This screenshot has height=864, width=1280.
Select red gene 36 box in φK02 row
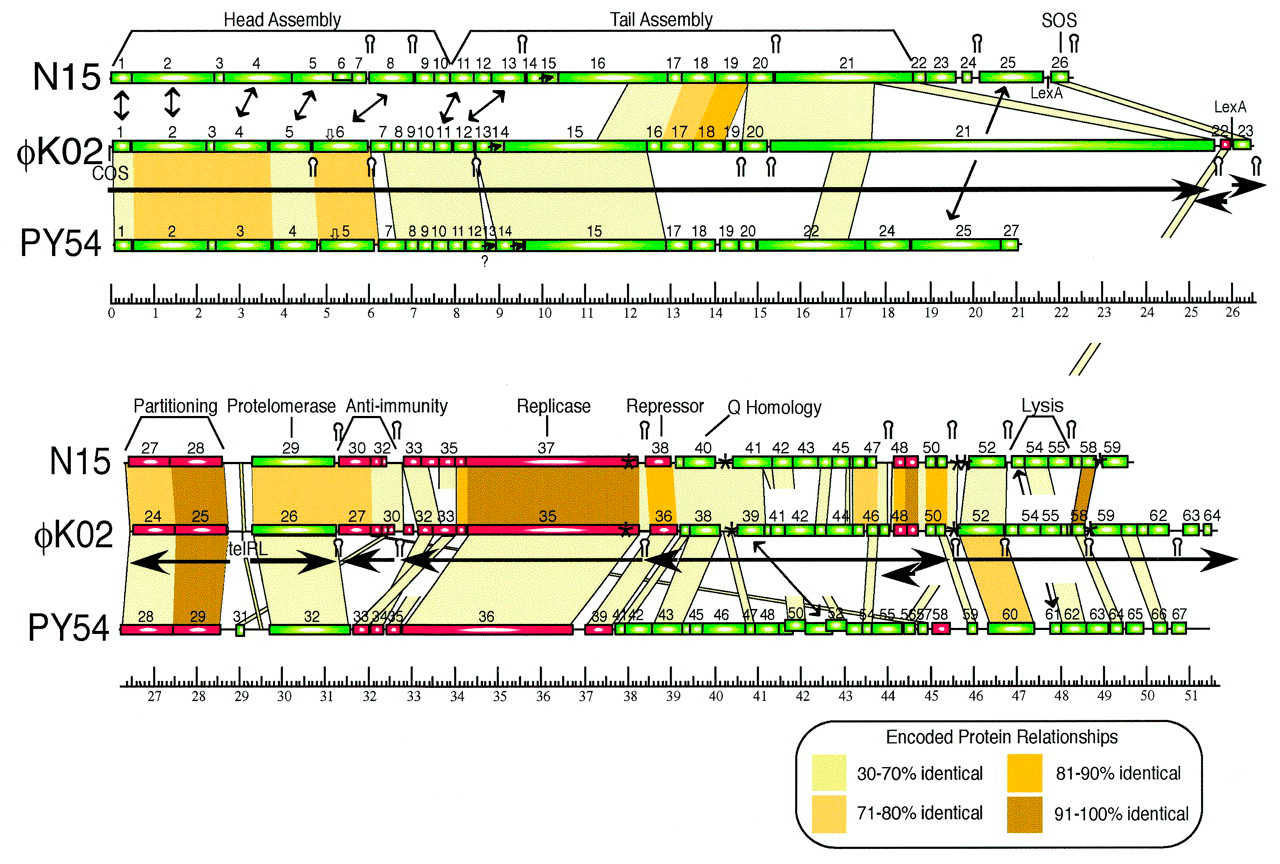pos(663,530)
